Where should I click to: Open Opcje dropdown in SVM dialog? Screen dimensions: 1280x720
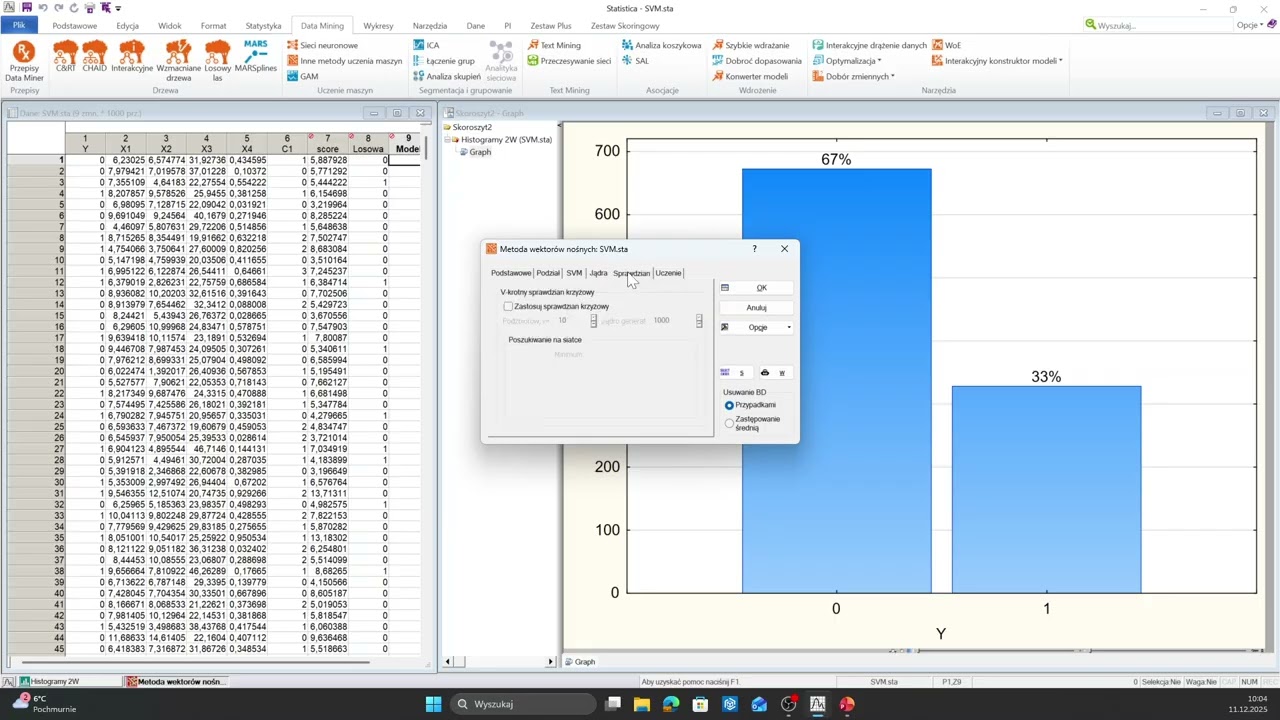tap(757, 327)
